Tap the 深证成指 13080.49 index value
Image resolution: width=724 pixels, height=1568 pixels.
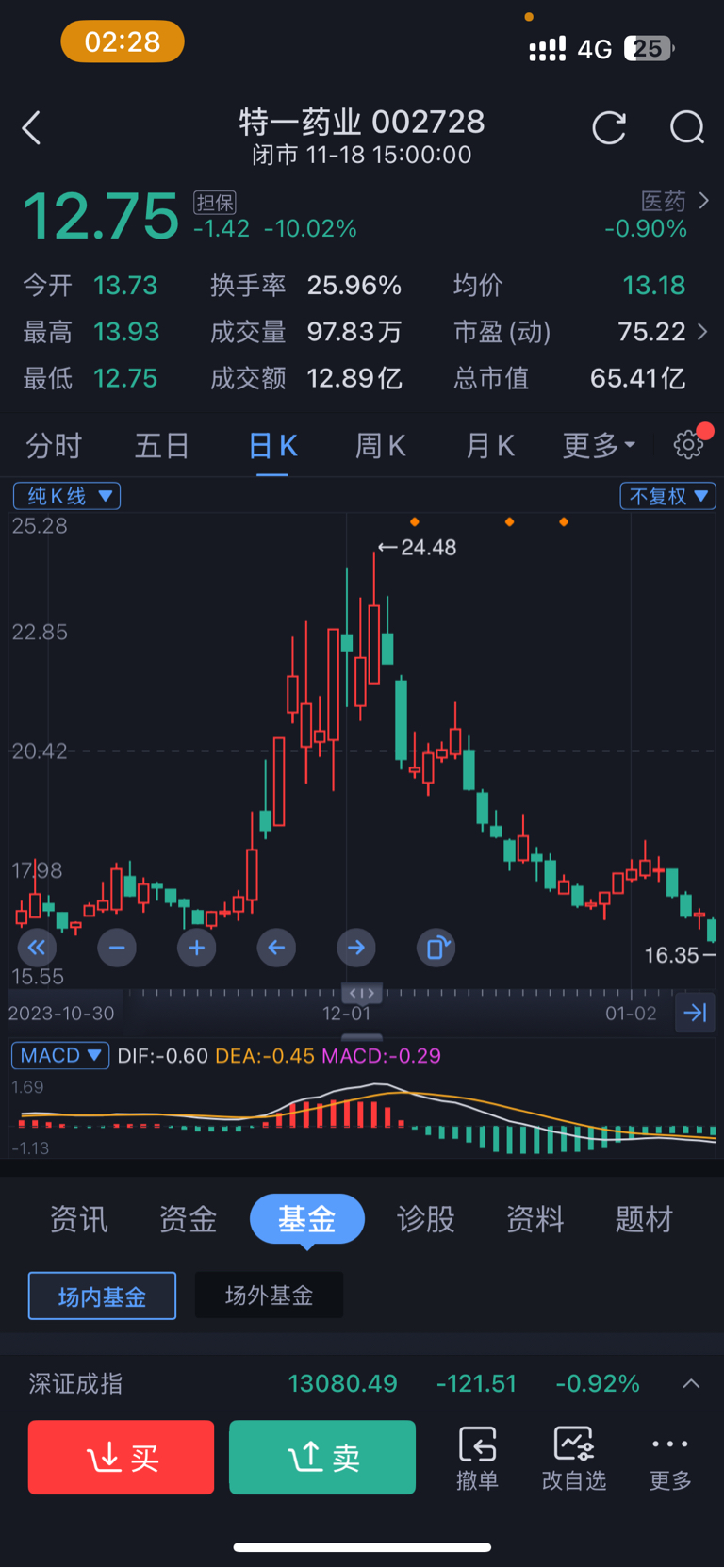click(343, 1383)
